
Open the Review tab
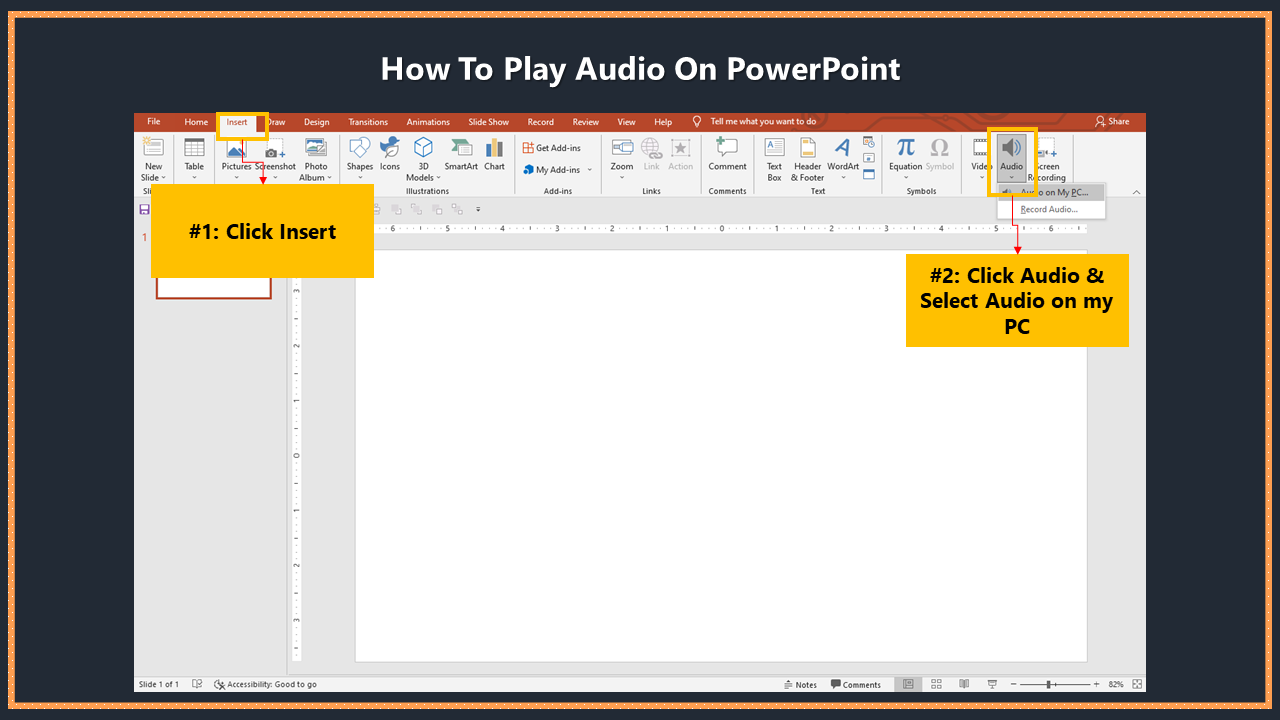(586, 122)
